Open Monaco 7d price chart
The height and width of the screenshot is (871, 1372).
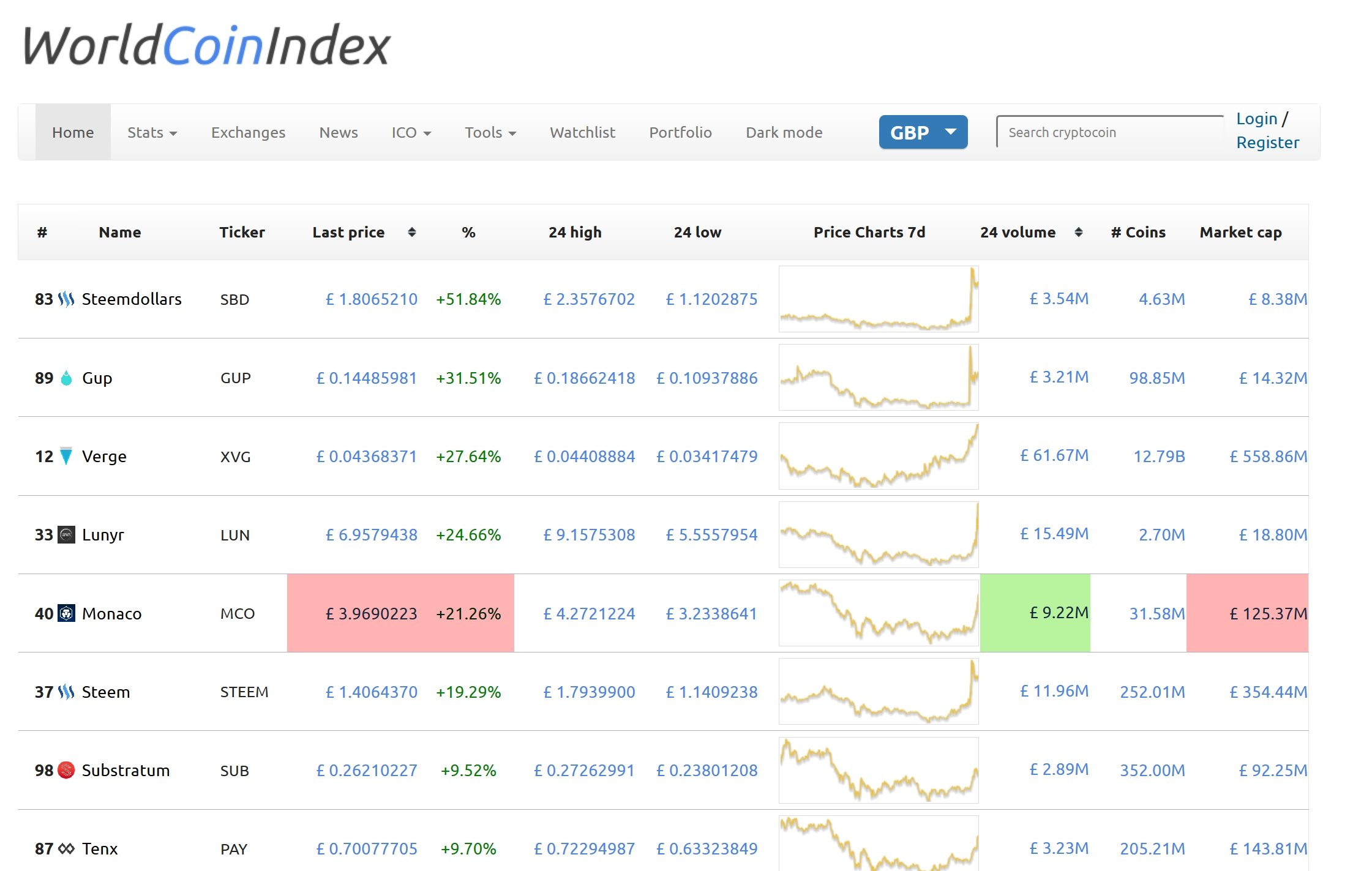[879, 613]
